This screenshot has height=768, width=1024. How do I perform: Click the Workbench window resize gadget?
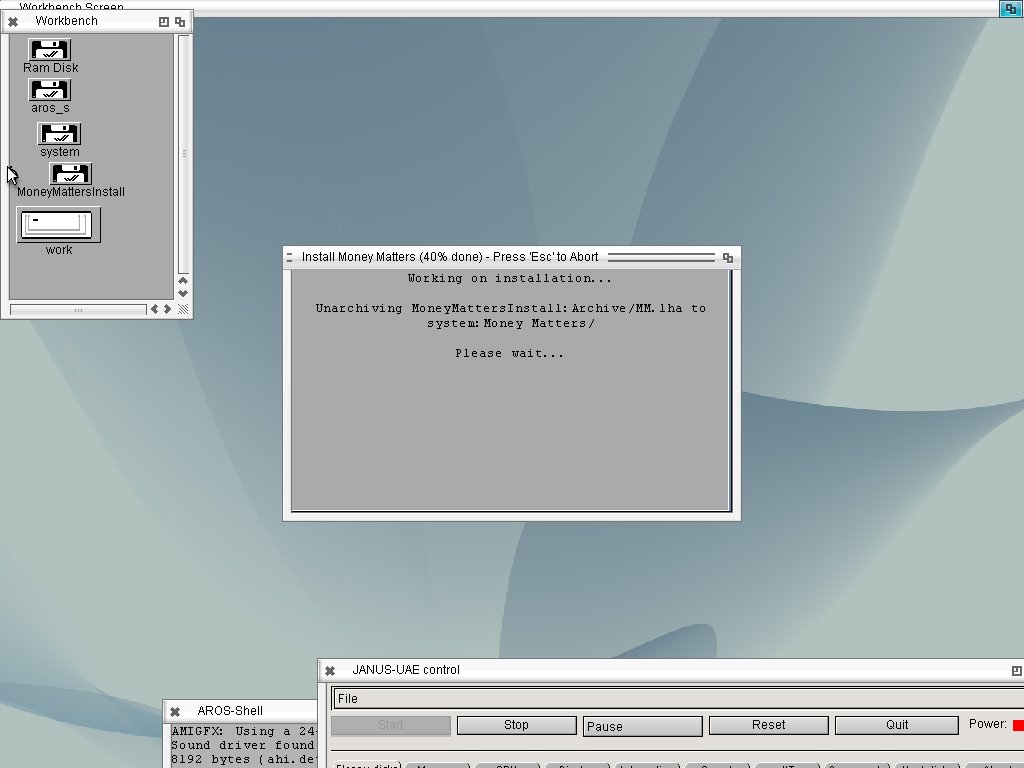(184, 309)
